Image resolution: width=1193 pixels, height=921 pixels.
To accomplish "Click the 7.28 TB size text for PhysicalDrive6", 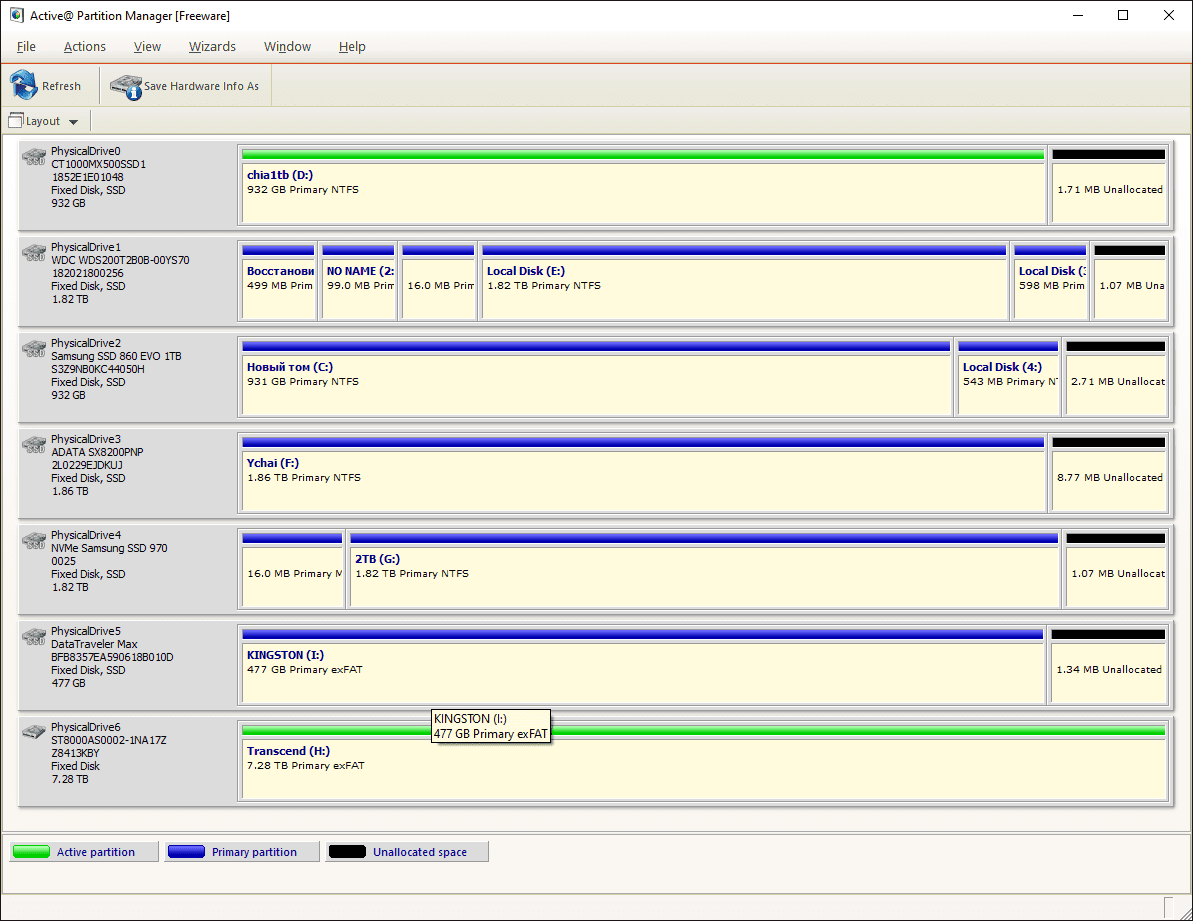I will click(x=69, y=779).
